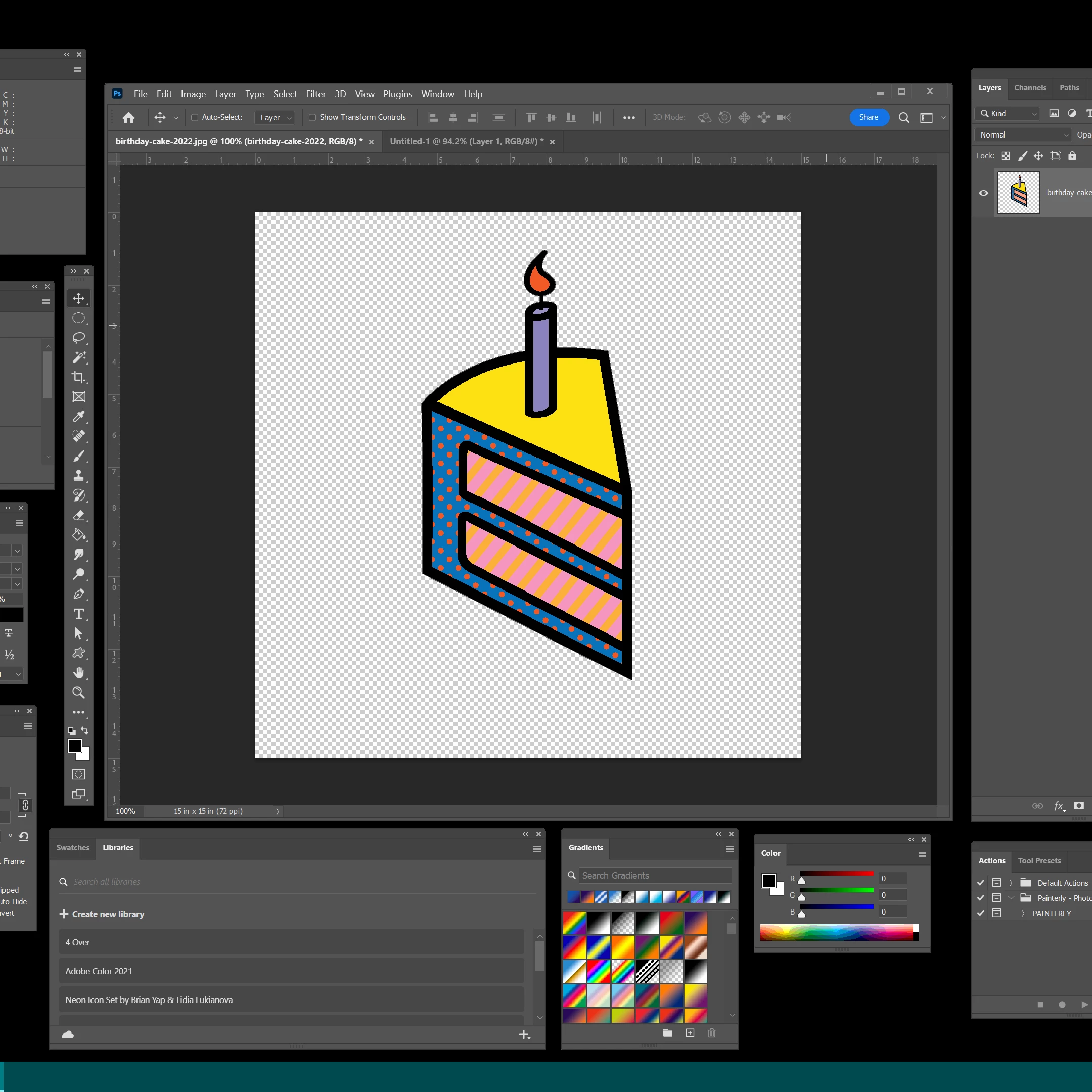
Task: Select the Horizontal Type tool
Action: [78, 614]
